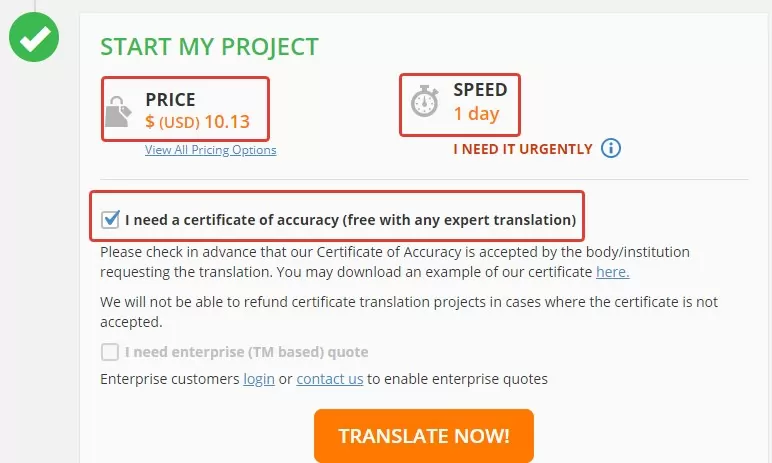Screen dimensions: 772x463
Task: Tick the certificate of accuracy checkbox
Action: click(x=110, y=220)
